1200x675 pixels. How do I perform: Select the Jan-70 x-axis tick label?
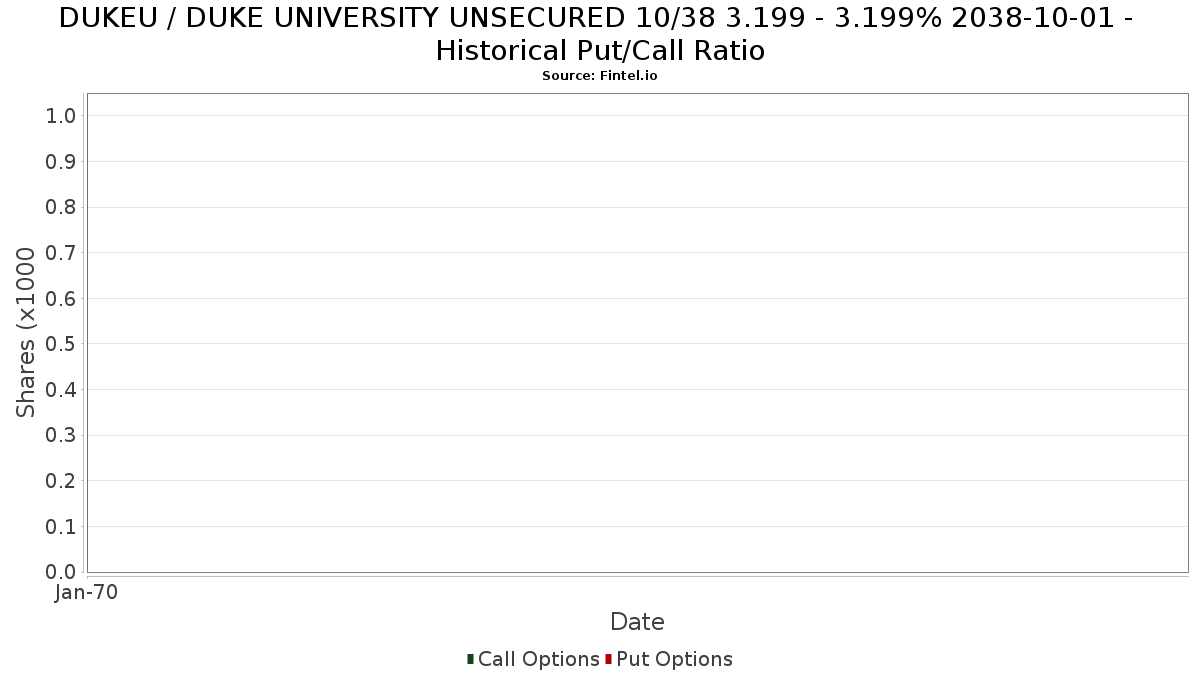87,592
